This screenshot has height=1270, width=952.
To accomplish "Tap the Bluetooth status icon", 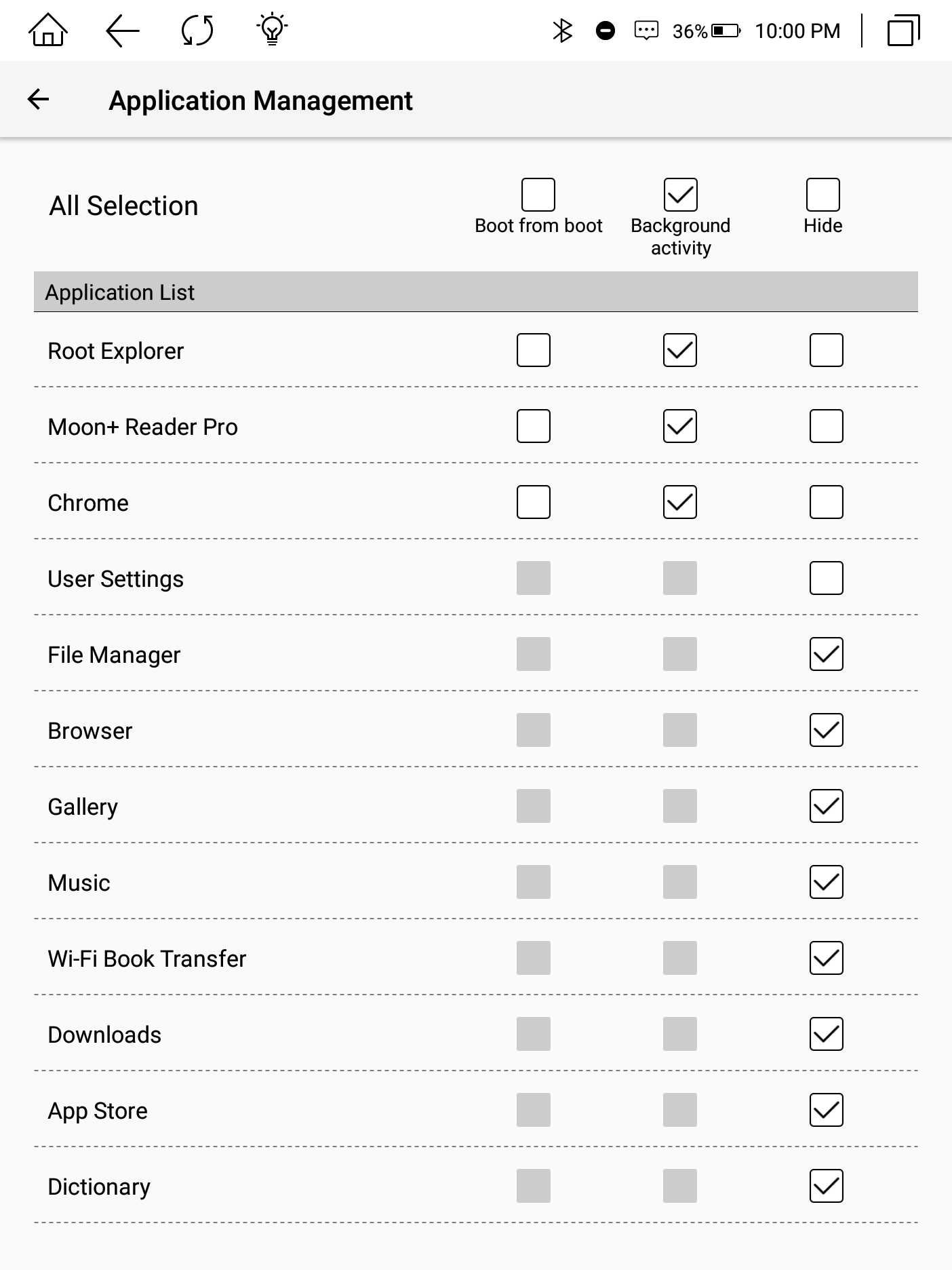I will click(x=563, y=31).
